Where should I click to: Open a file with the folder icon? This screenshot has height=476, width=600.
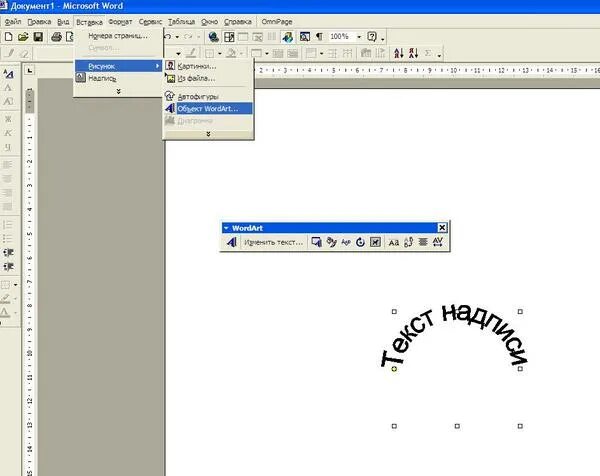pyautogui.click(x=23, y=37)
